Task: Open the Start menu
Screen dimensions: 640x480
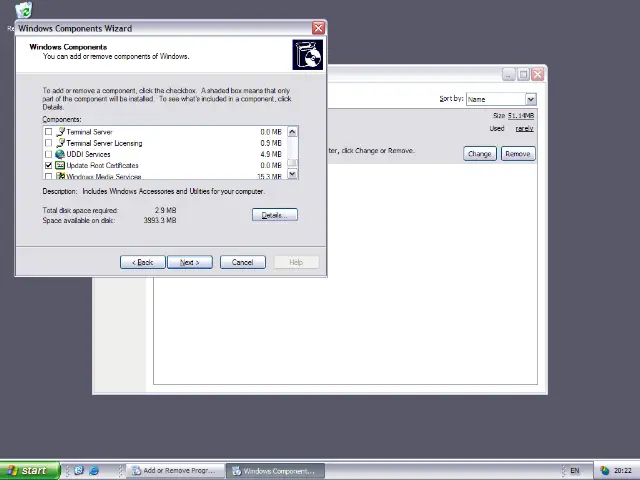Action: 30,471
